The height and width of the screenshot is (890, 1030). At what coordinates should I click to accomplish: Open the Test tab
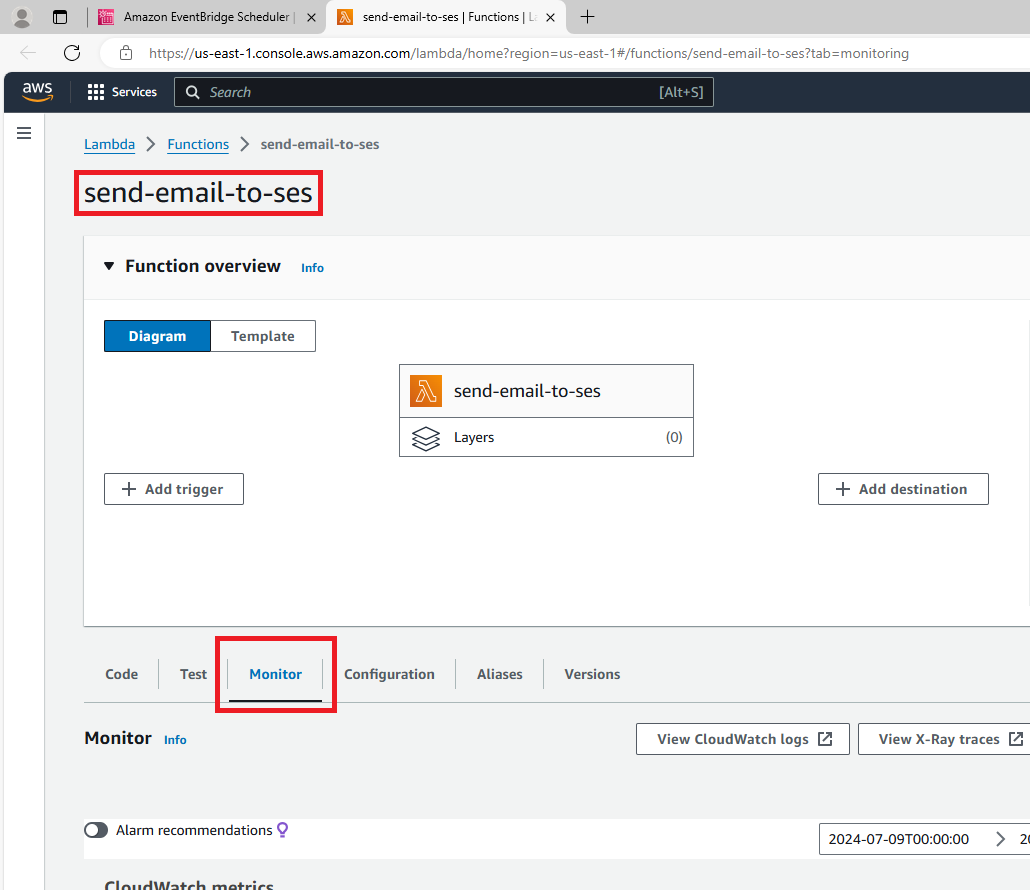[x=193, y=675]
